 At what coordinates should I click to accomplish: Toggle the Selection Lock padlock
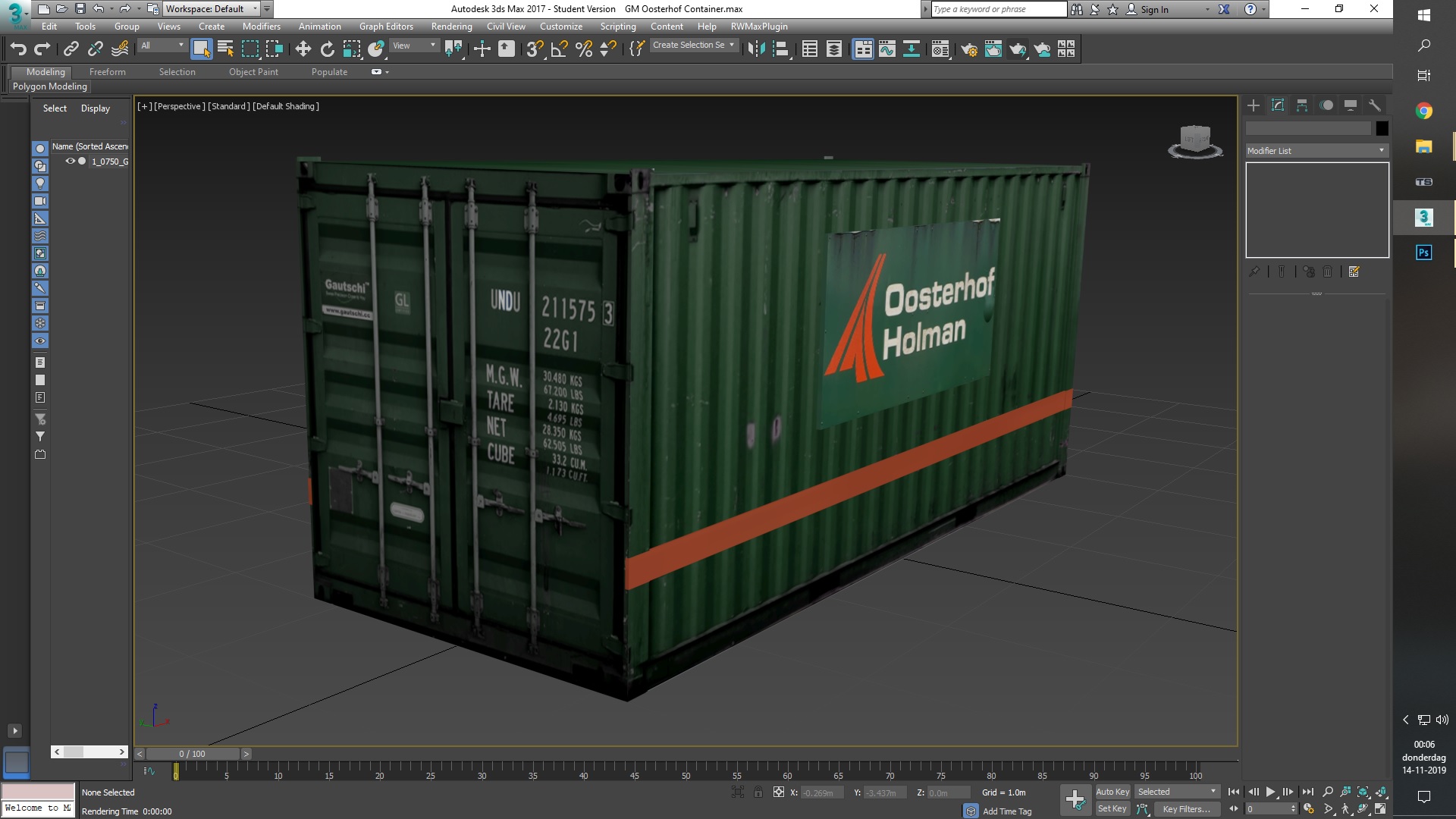[x=758, y=792]
